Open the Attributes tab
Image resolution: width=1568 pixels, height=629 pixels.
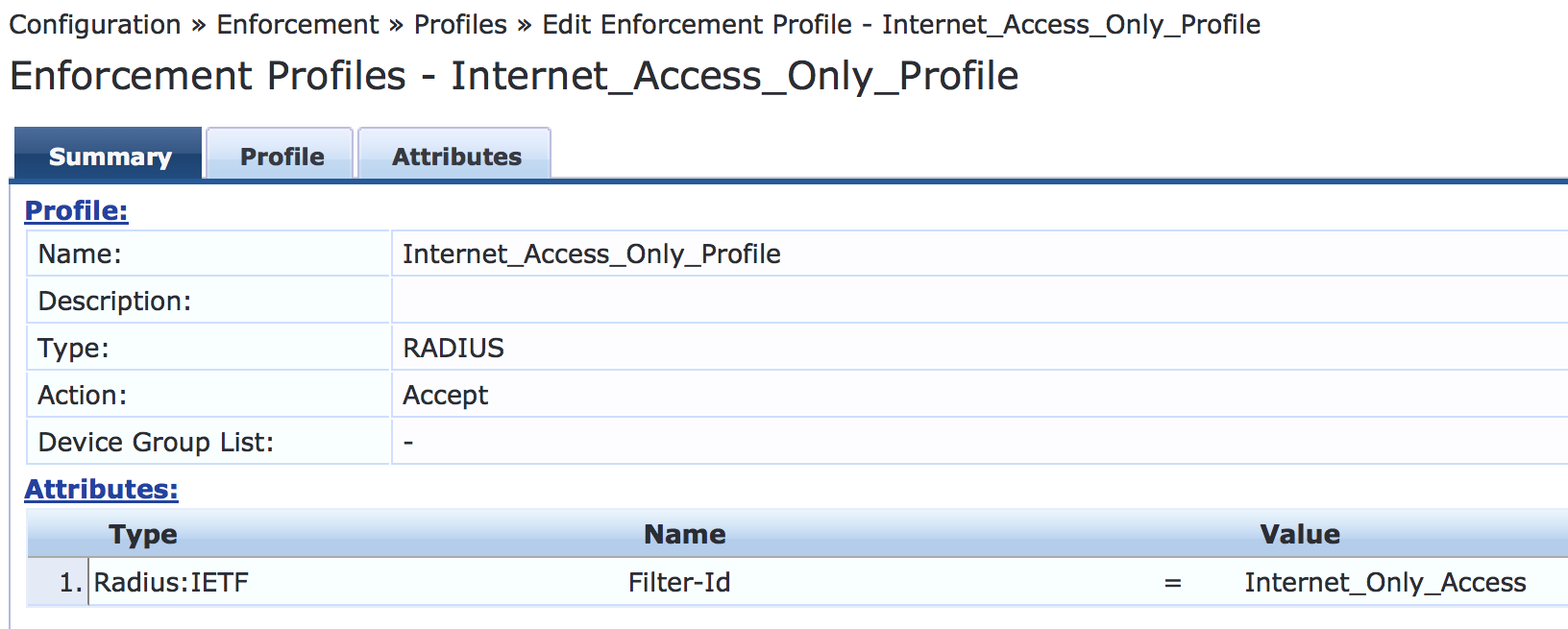(456, 157)
